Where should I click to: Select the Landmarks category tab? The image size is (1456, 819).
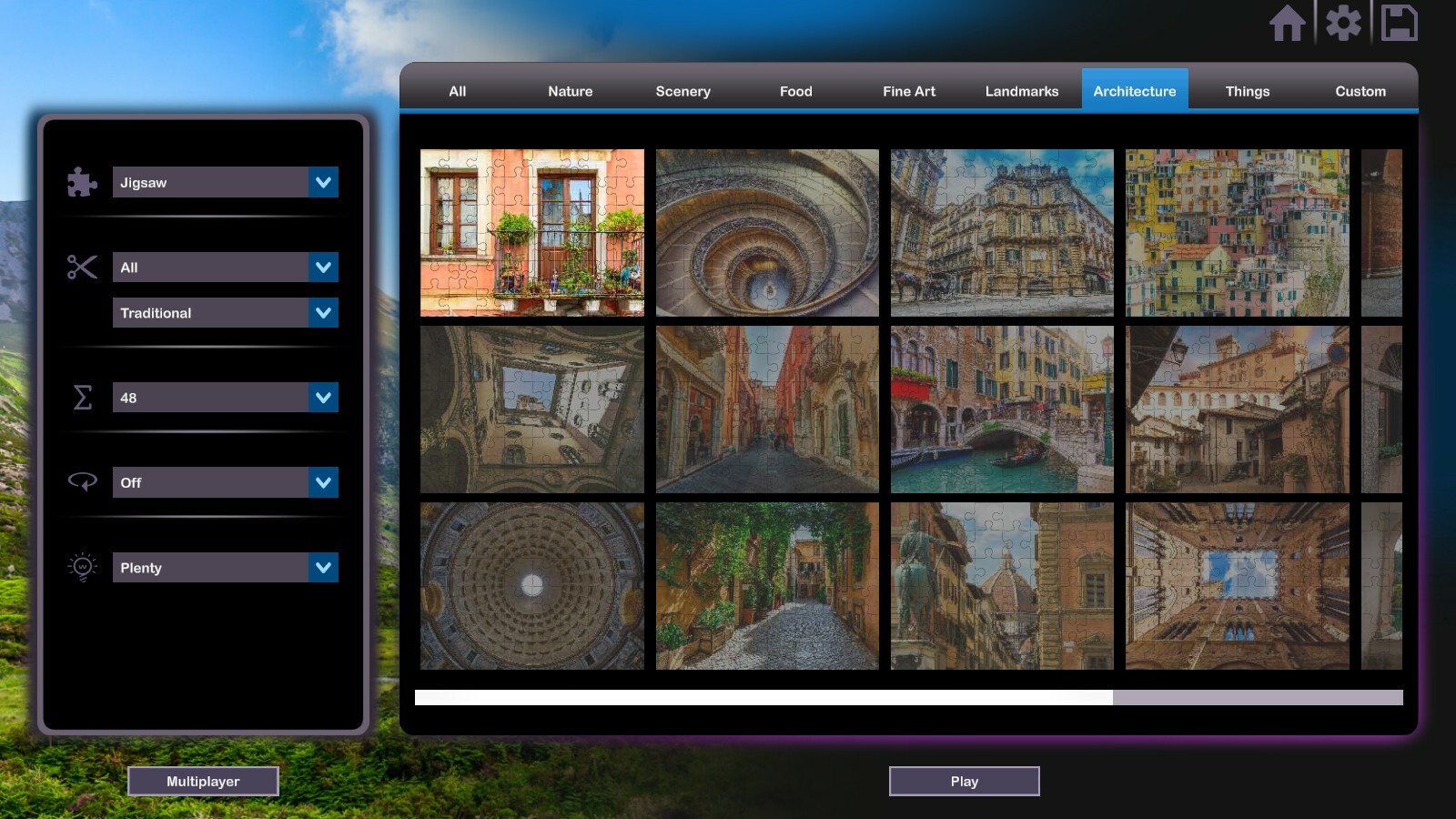(x=1021, y=91)
